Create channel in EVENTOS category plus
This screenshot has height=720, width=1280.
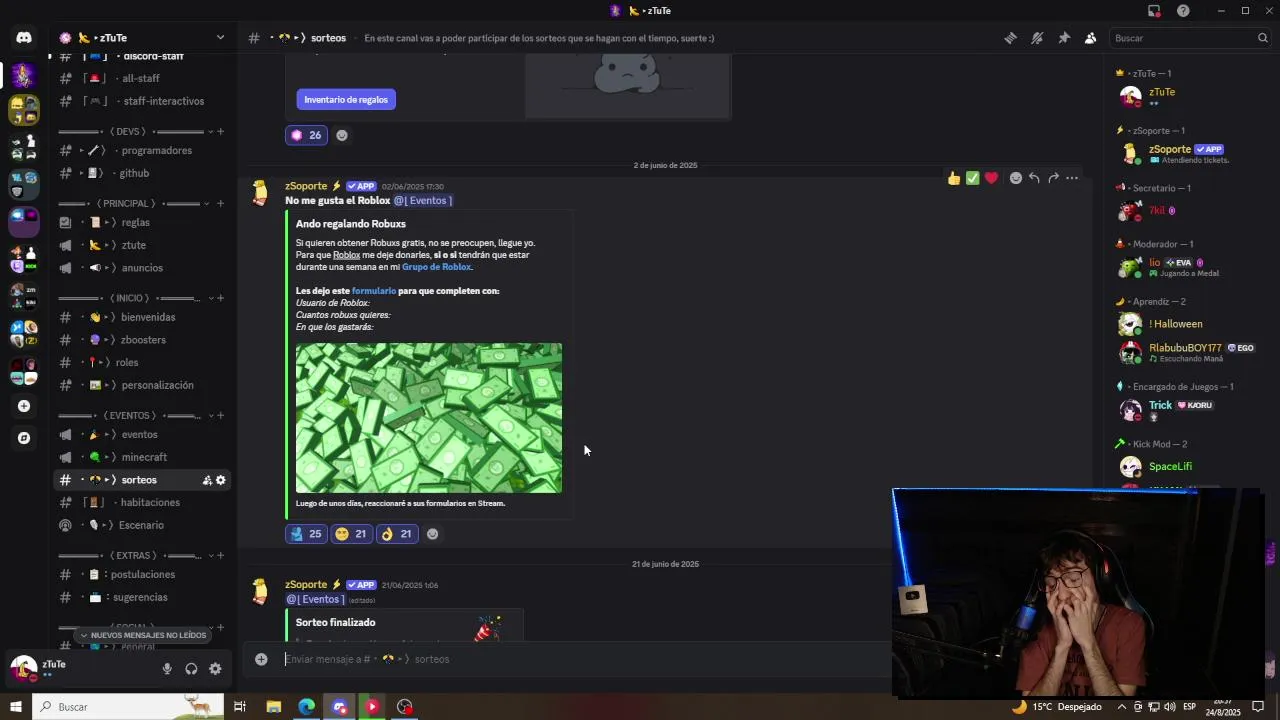220,415
